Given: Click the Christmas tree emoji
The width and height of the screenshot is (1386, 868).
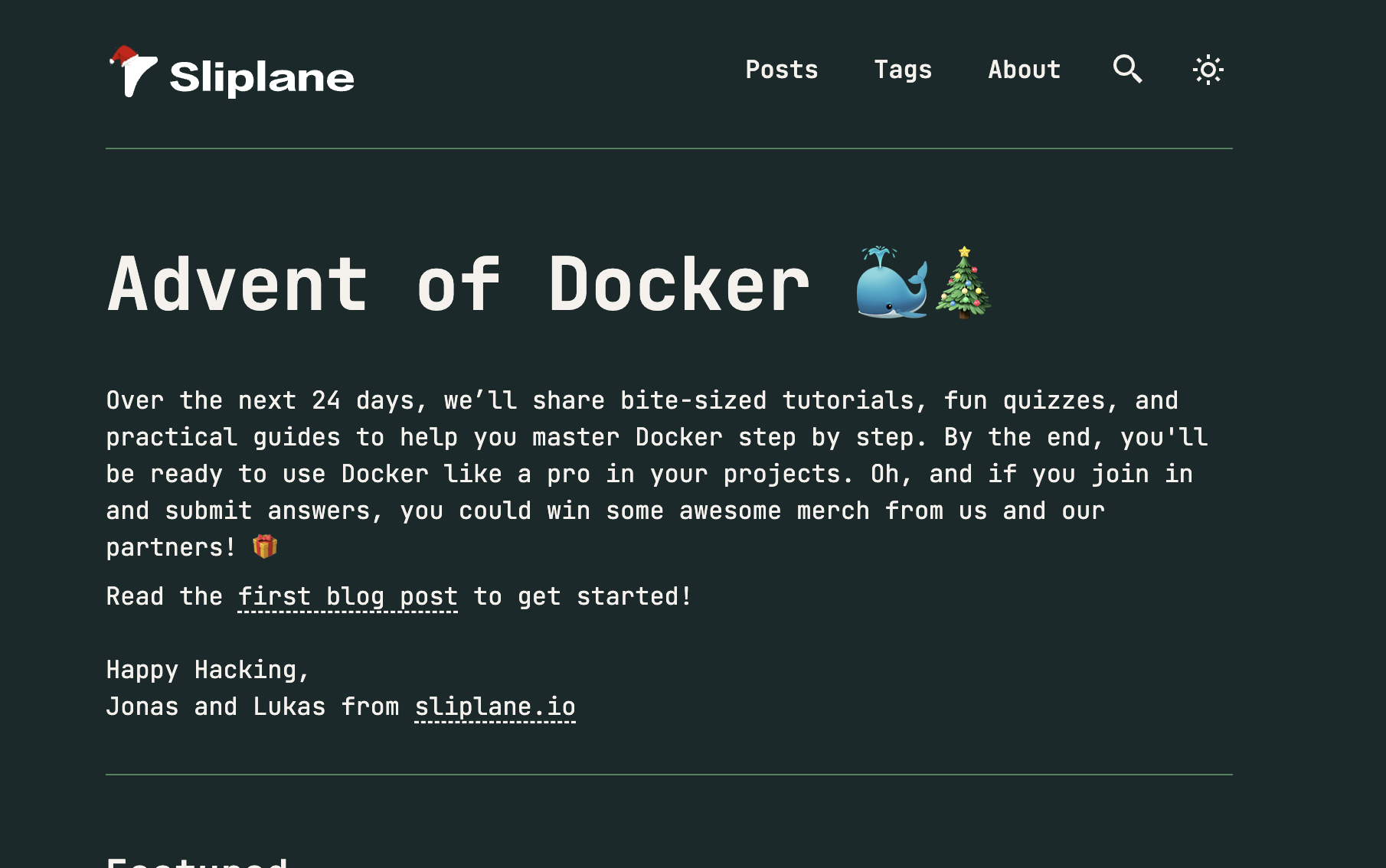Looking at the screenshot, I should pyautogui.click(x=963, y=287).
